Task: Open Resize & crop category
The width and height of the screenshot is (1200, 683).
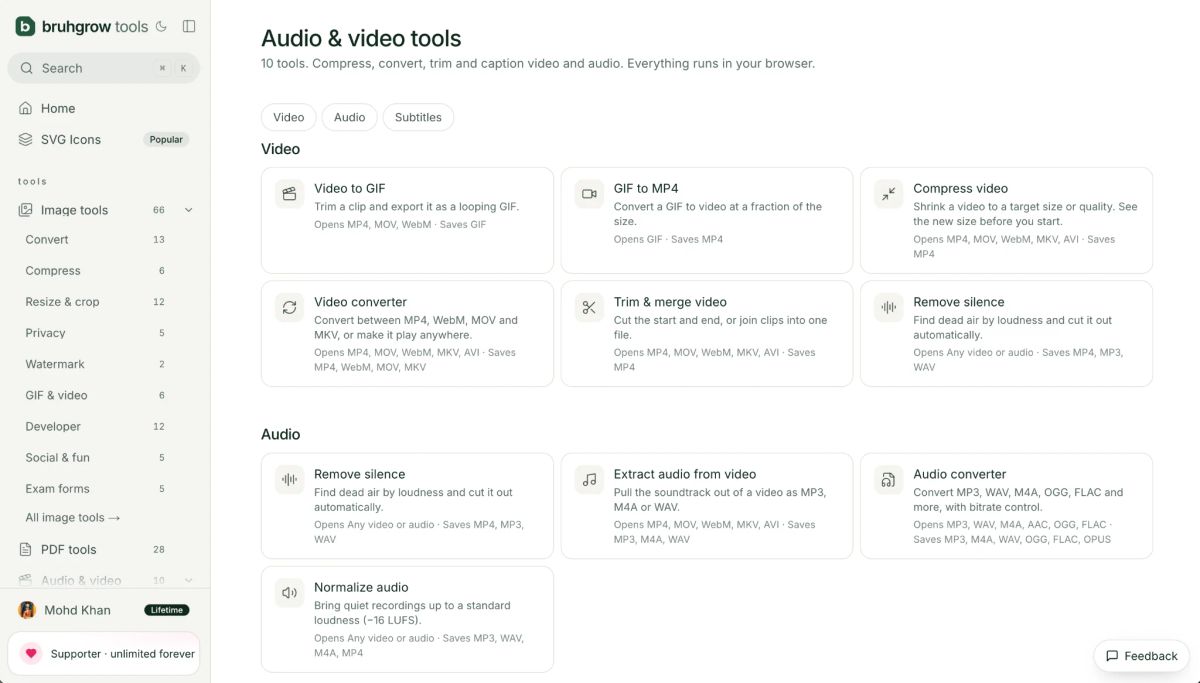Action: point(95,302)
